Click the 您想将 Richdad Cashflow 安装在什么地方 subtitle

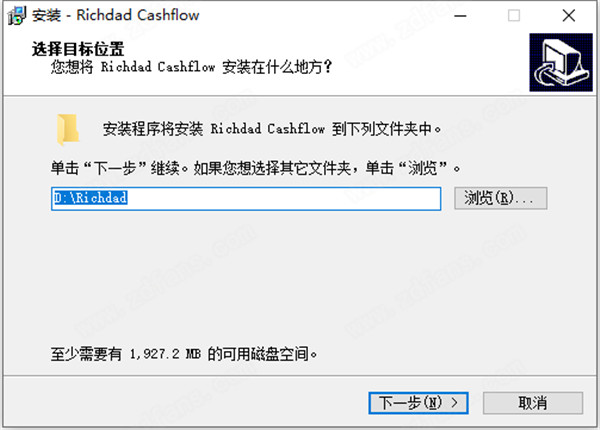click(x=191, y=67)
